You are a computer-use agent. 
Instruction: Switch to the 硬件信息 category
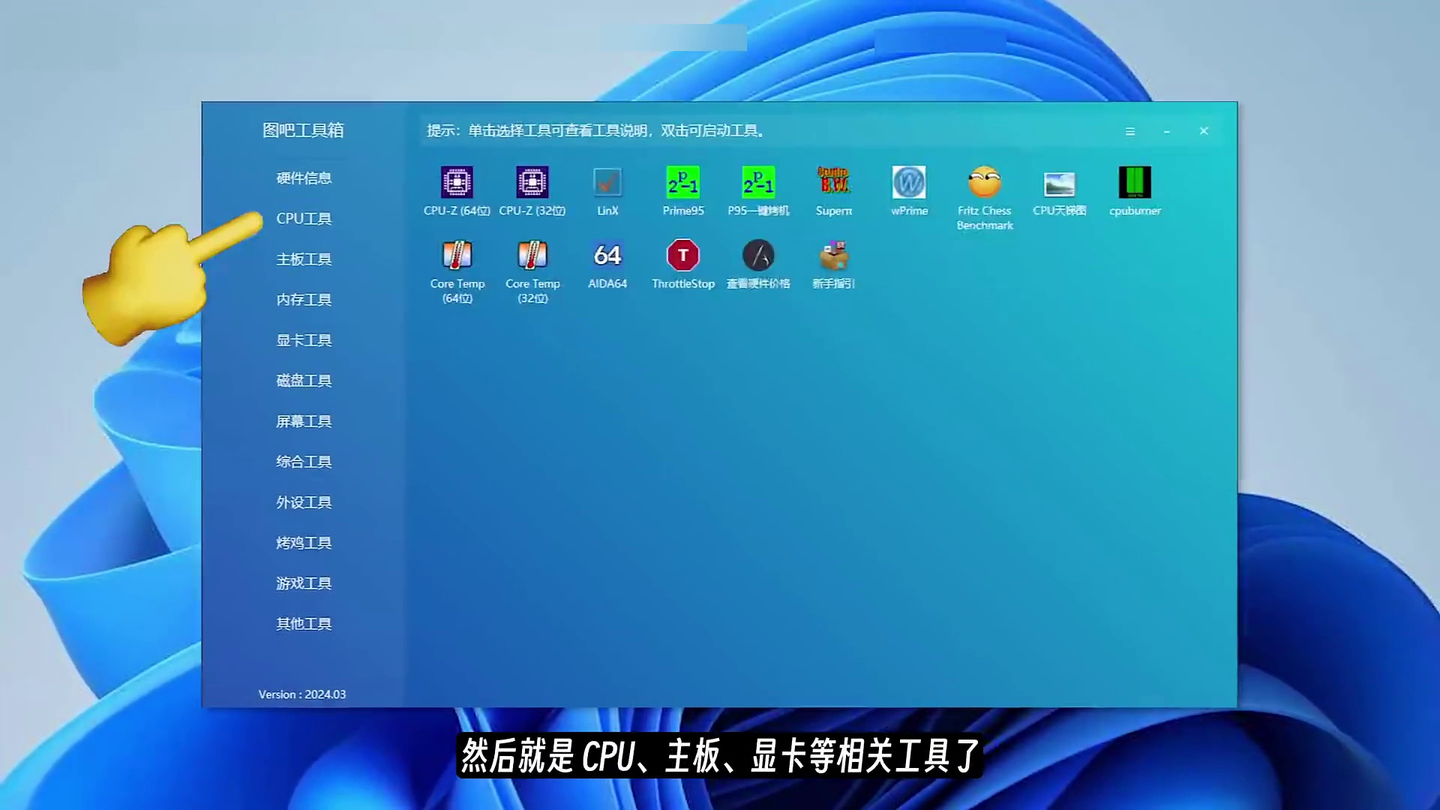(x=304, y=178)
